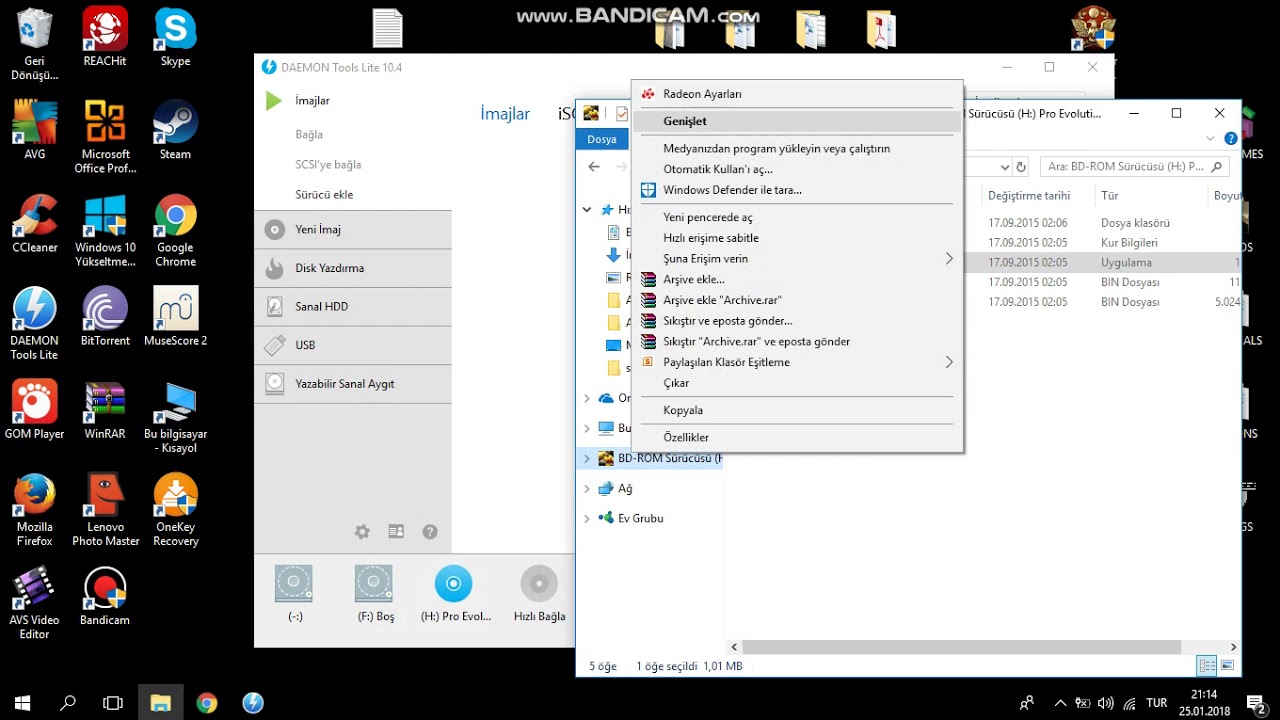
Task: Choose Arşive ekle... WinRAR menu entry
Action: click(798, 279)
